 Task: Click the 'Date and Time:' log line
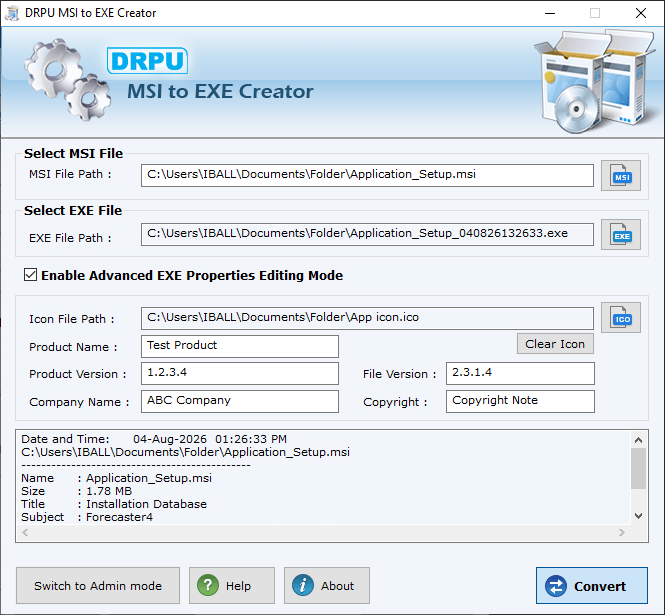click(x=154, y=439)
